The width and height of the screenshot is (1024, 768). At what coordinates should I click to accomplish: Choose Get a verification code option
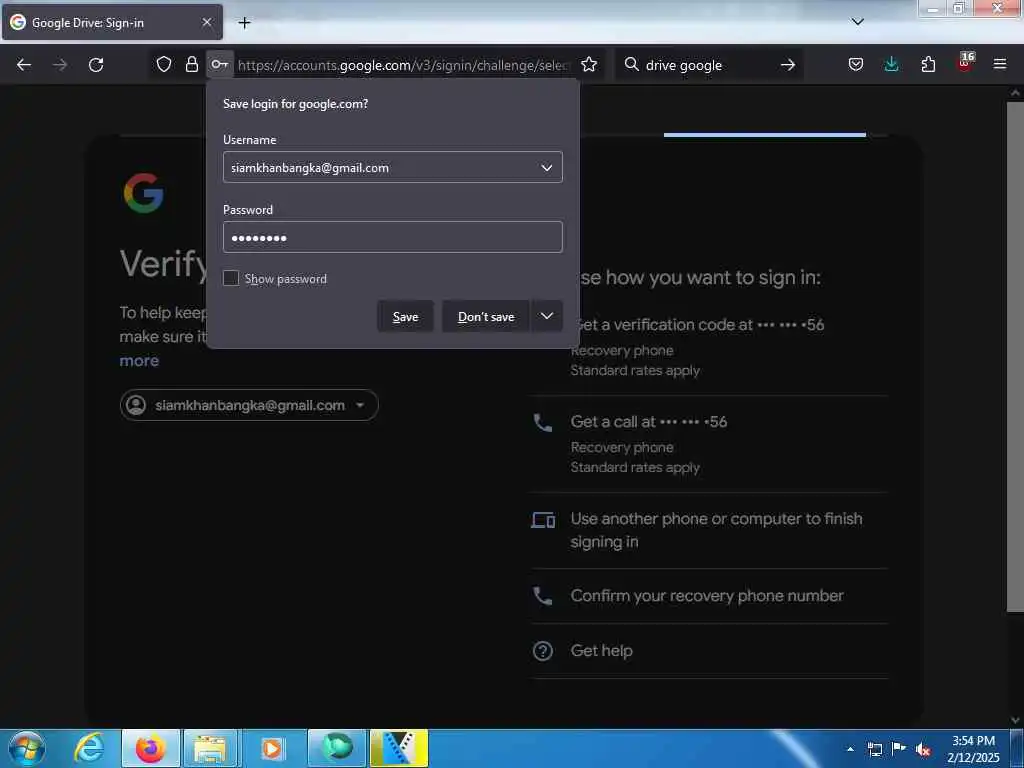point(709,347)
